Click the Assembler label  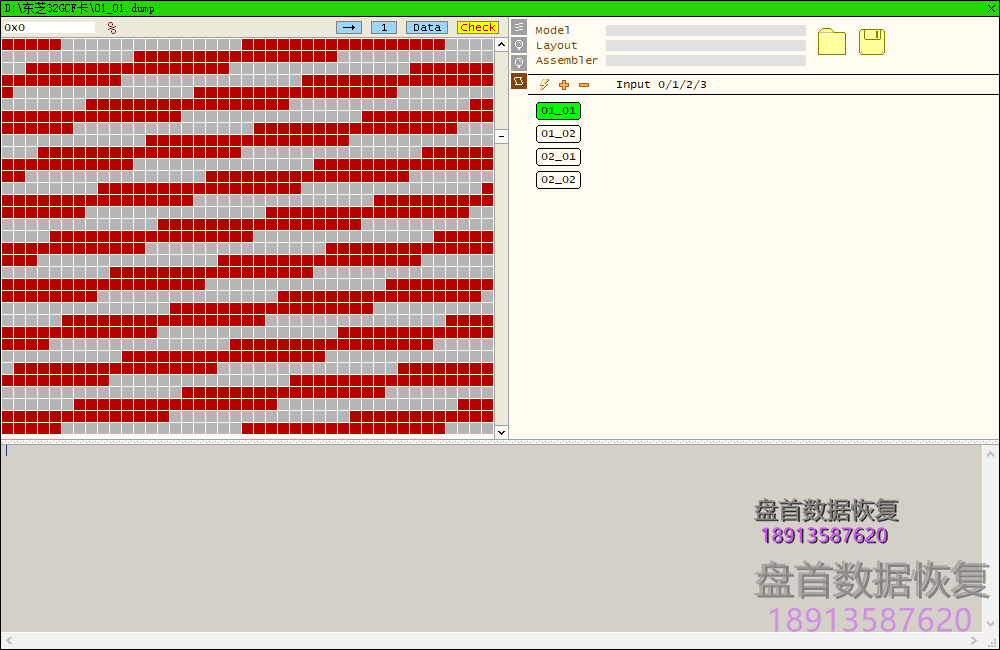(566, 61)
